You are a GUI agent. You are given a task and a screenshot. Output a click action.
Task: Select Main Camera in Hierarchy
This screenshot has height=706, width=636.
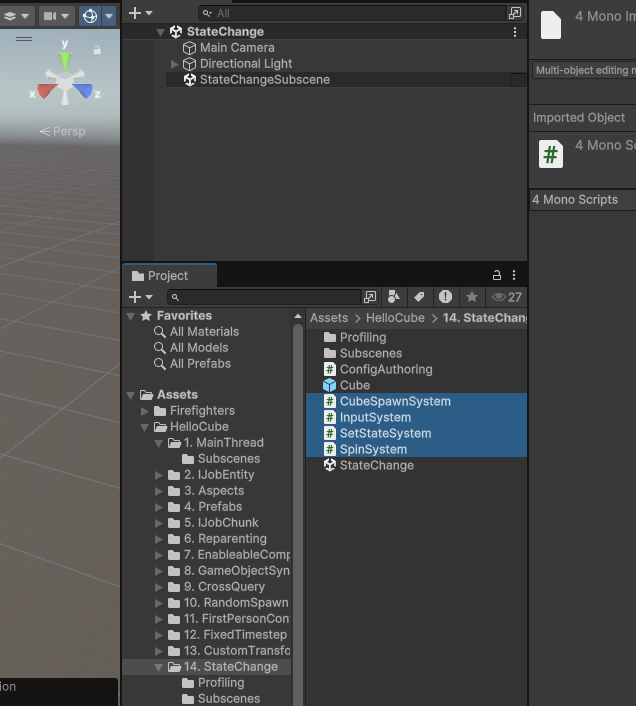tap(237, 48)
